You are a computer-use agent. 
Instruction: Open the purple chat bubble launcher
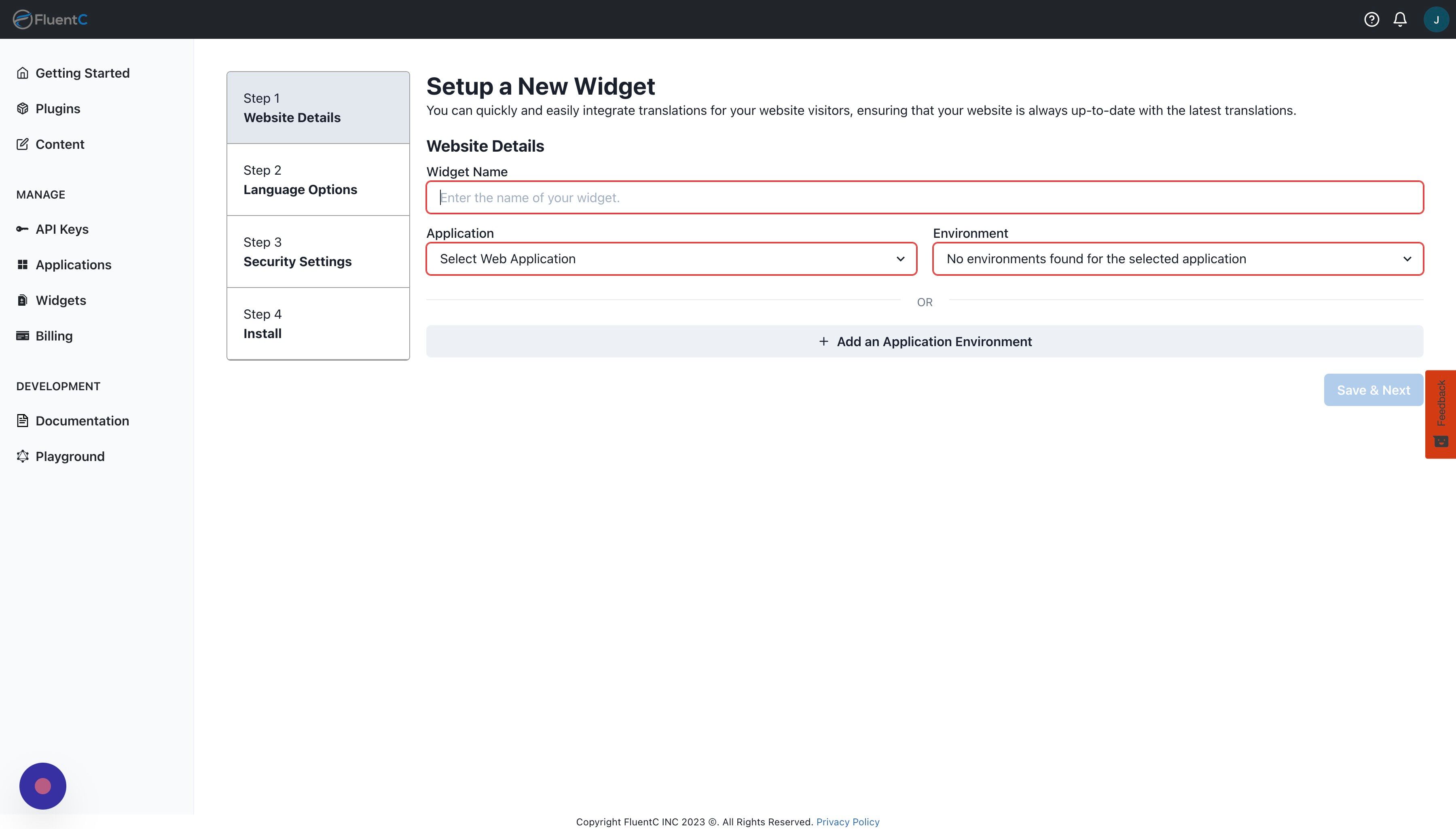click(43, 786)
